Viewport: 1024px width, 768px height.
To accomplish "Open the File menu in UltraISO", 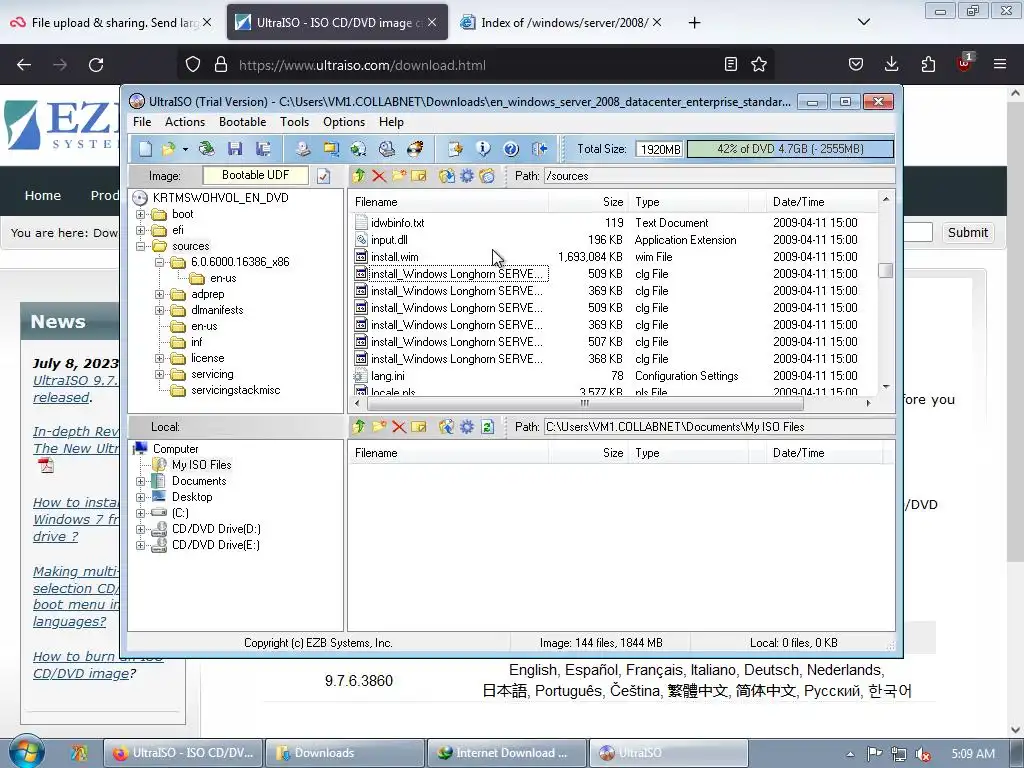I will coord(142,122).
